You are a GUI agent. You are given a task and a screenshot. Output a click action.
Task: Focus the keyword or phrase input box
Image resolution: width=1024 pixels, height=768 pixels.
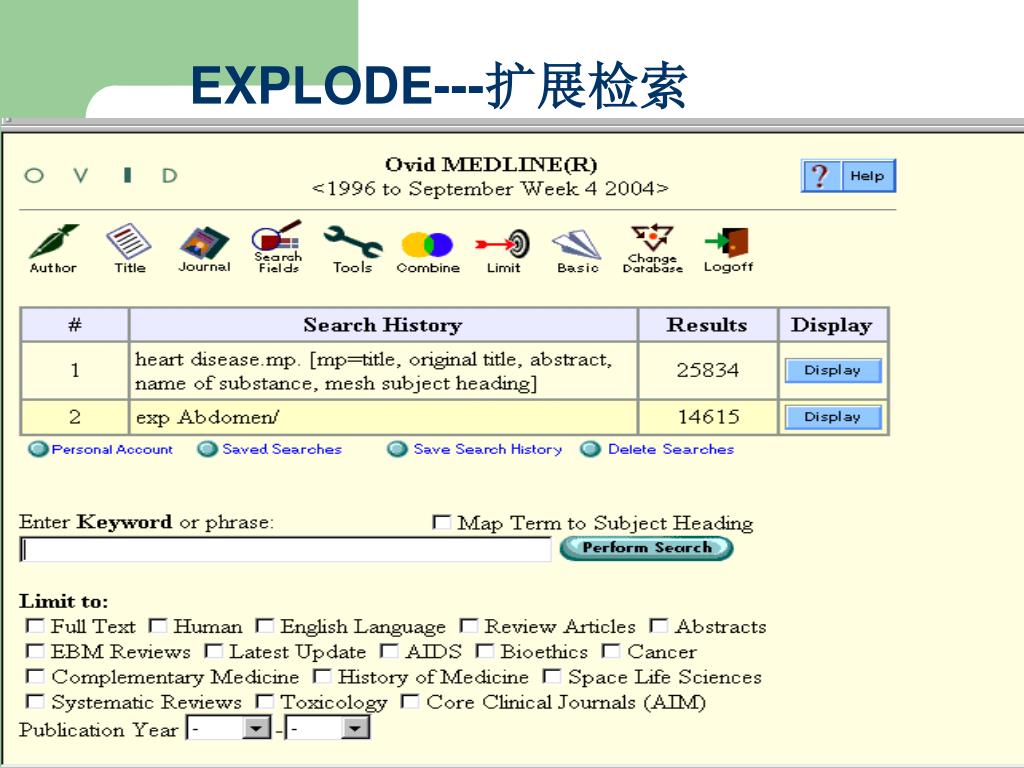click(x=285, y=550)
